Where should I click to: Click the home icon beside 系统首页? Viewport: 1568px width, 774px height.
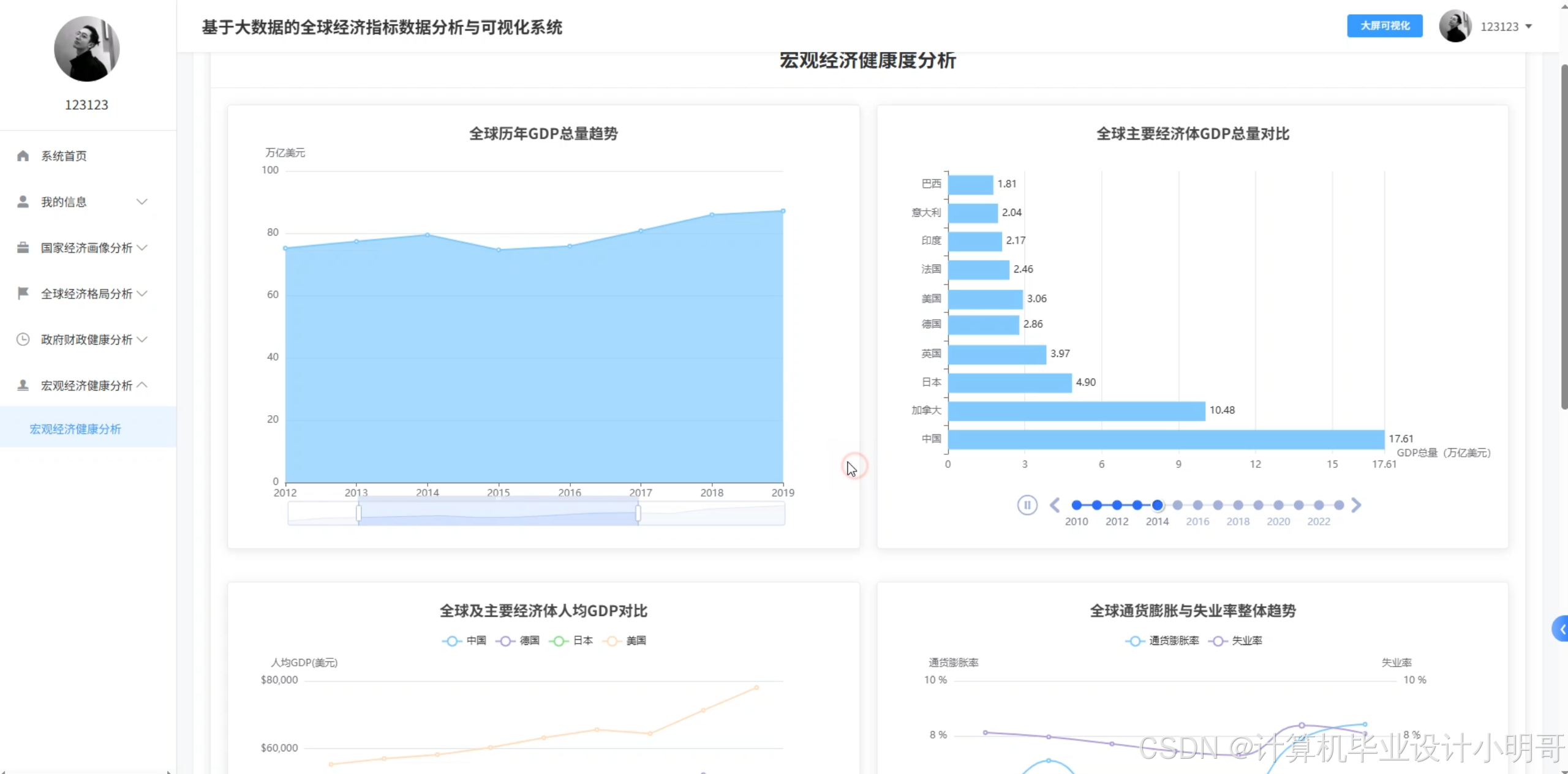(x=23, y=156)
